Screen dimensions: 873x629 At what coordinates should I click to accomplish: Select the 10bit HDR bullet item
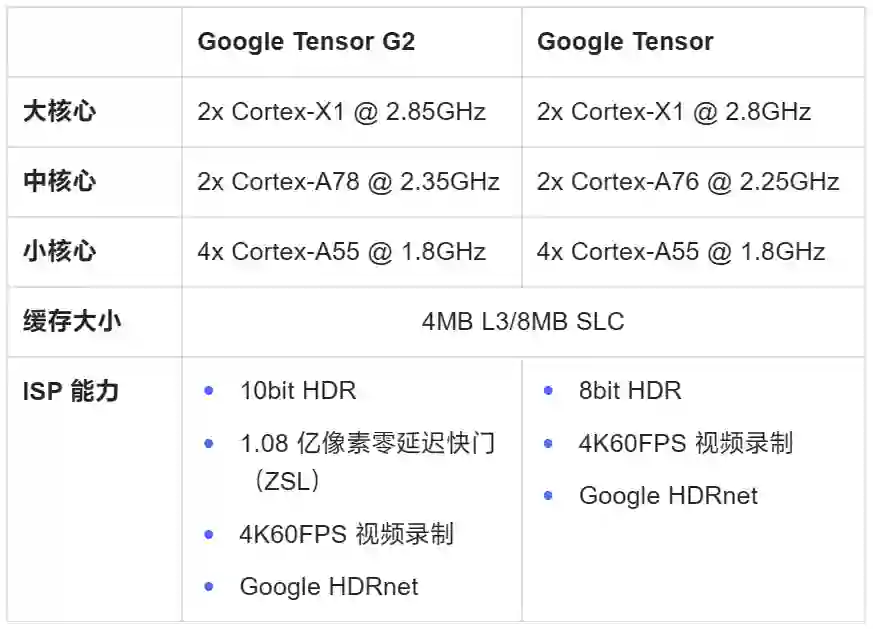coord(298,390)
